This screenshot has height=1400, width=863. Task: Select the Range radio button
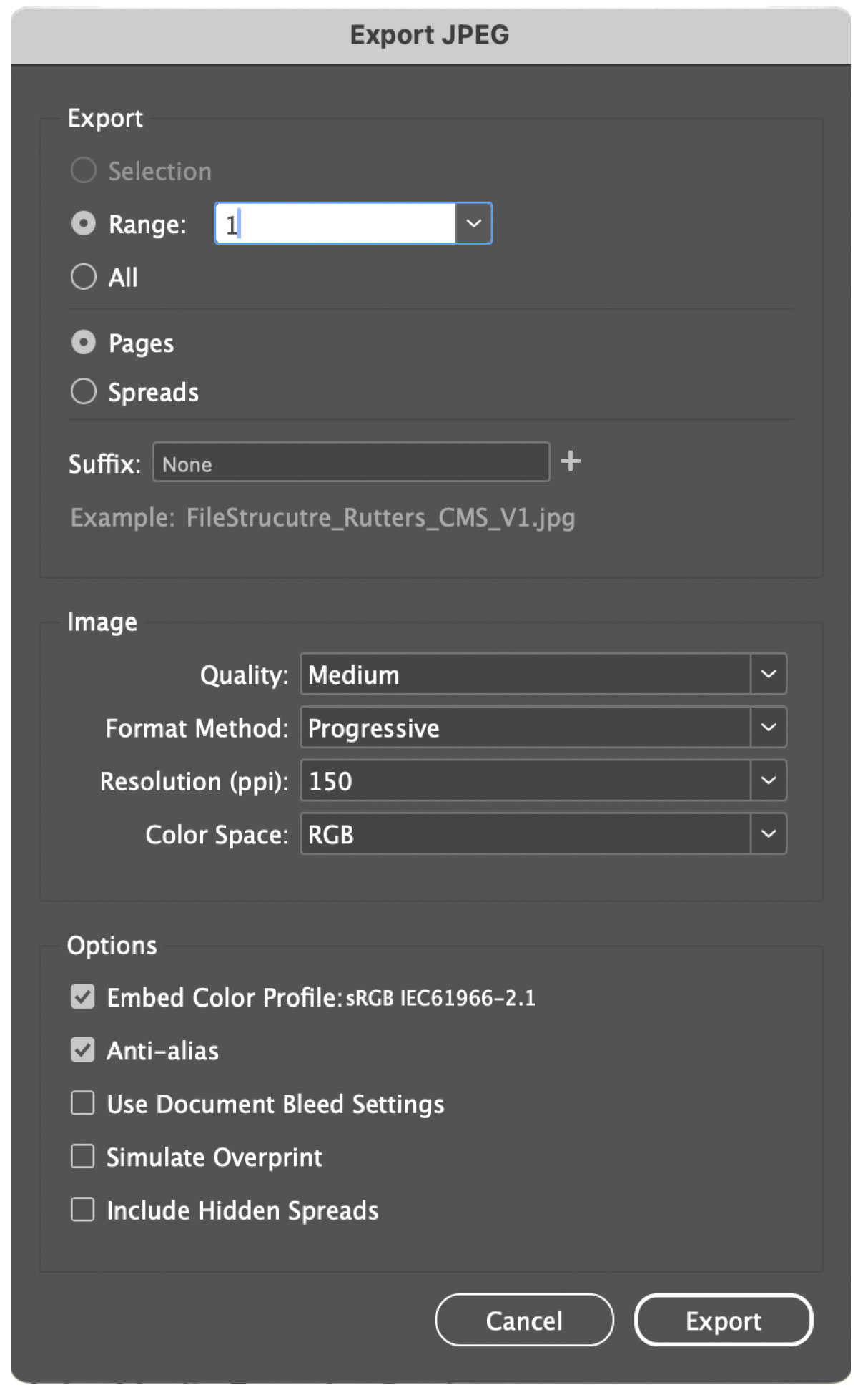pos(84,224)
